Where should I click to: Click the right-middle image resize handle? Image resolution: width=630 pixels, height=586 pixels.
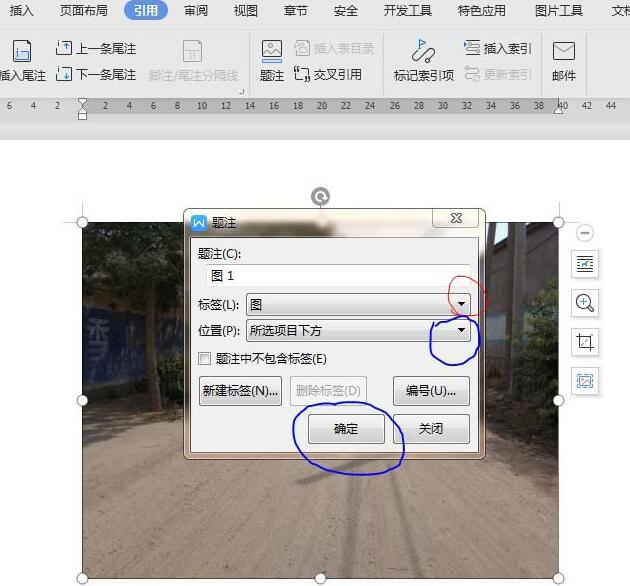pyautogui.click(x=558, y=400)
